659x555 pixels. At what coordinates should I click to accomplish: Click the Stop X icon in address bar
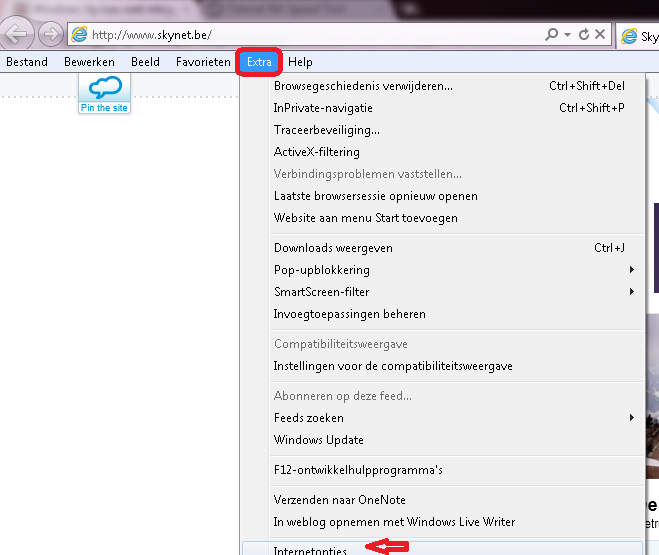tap(600, 34)
